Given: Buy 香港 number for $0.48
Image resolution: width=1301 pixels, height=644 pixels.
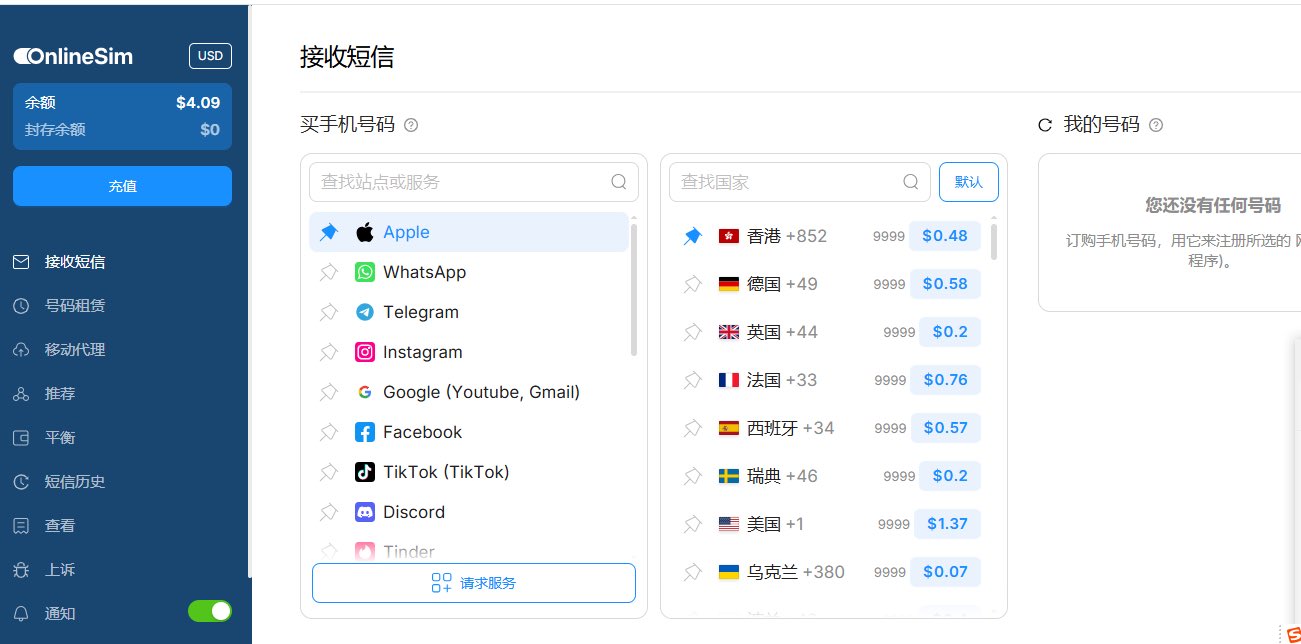Looking at the screenshot, I should point(945,236).
